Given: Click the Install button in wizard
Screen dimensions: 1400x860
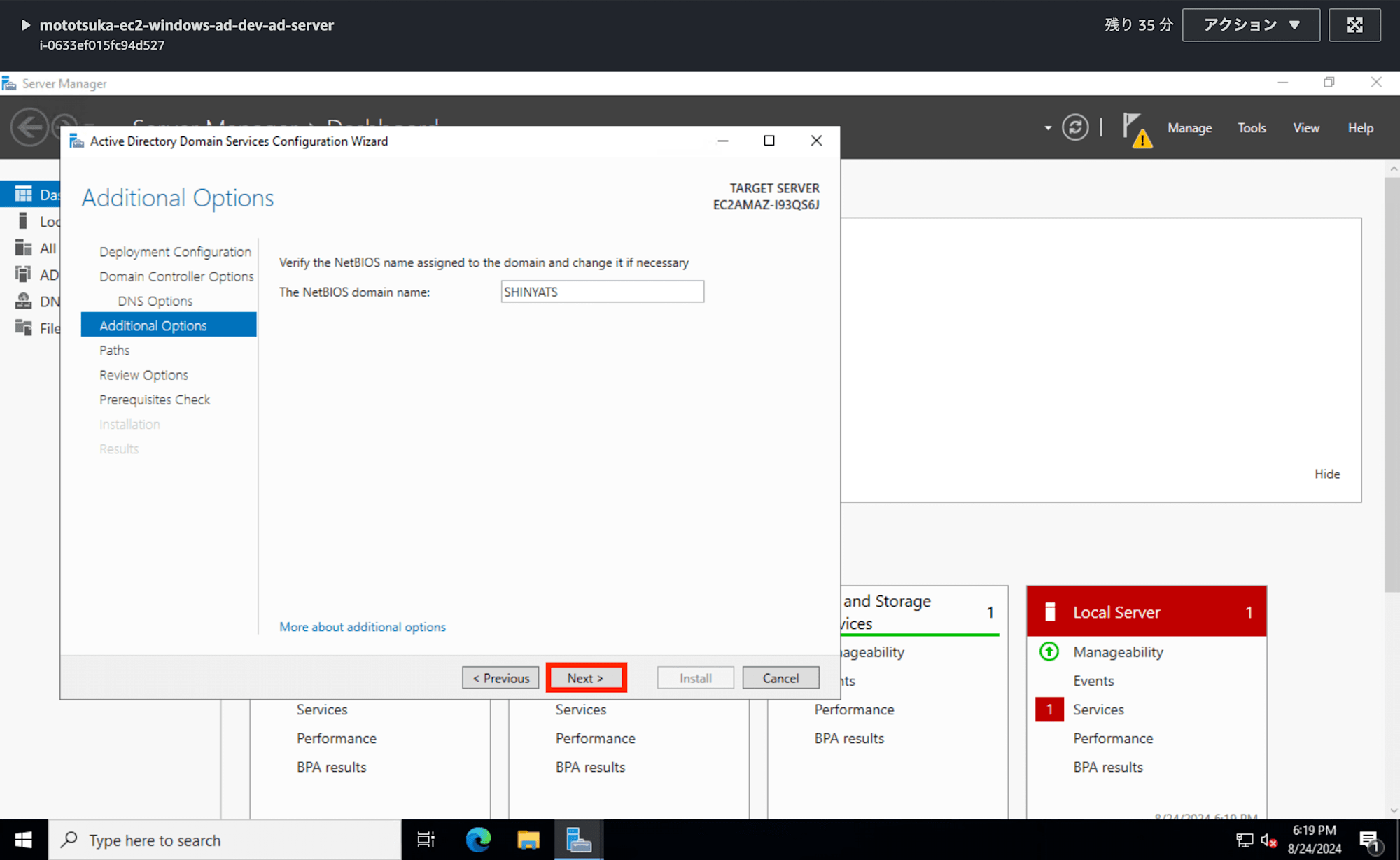Looking at the screenshot, I should (x=695, y=678).
